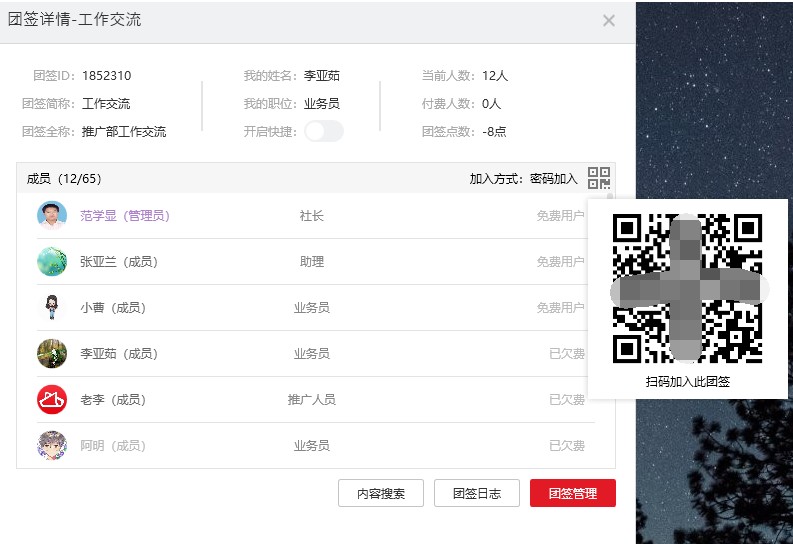Click the QR code icon beside 密码加入
This screenshot has width=793, height=544.
[x=598, y=178]
